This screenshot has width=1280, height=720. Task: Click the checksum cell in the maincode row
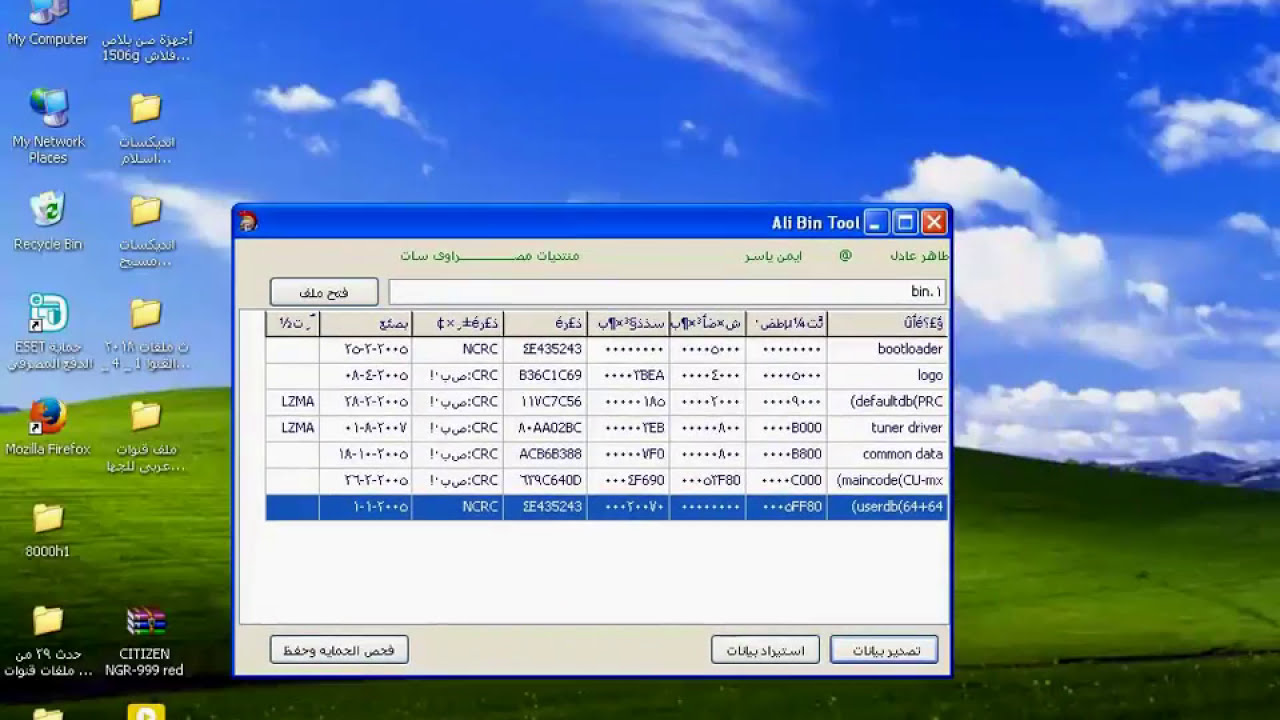coord(546,480)
